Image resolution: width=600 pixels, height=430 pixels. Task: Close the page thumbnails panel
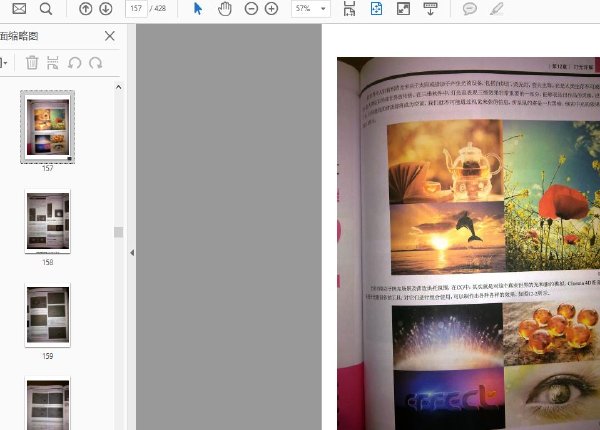click(x=109, y=36)
